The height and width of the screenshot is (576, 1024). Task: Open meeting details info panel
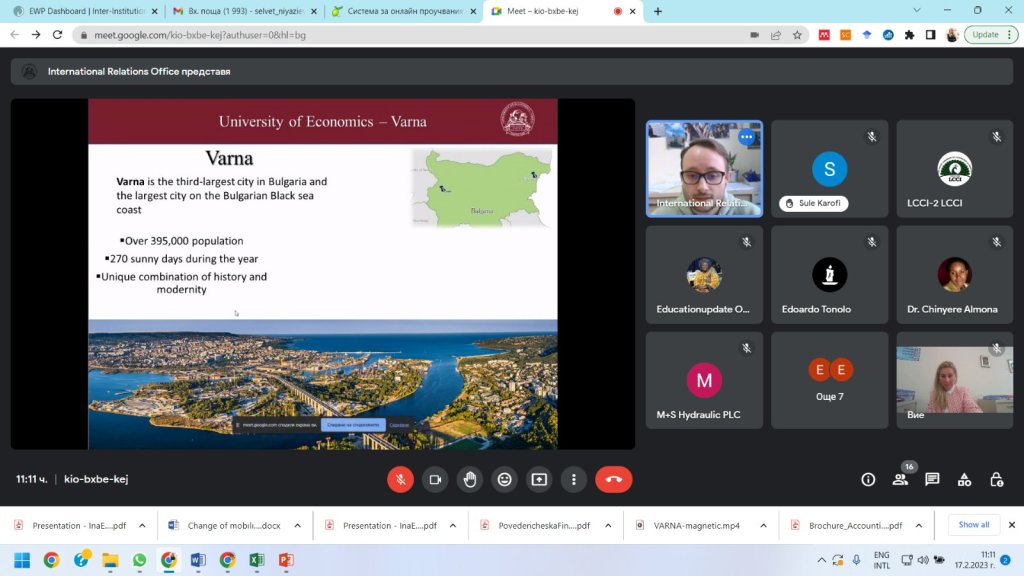868,479
